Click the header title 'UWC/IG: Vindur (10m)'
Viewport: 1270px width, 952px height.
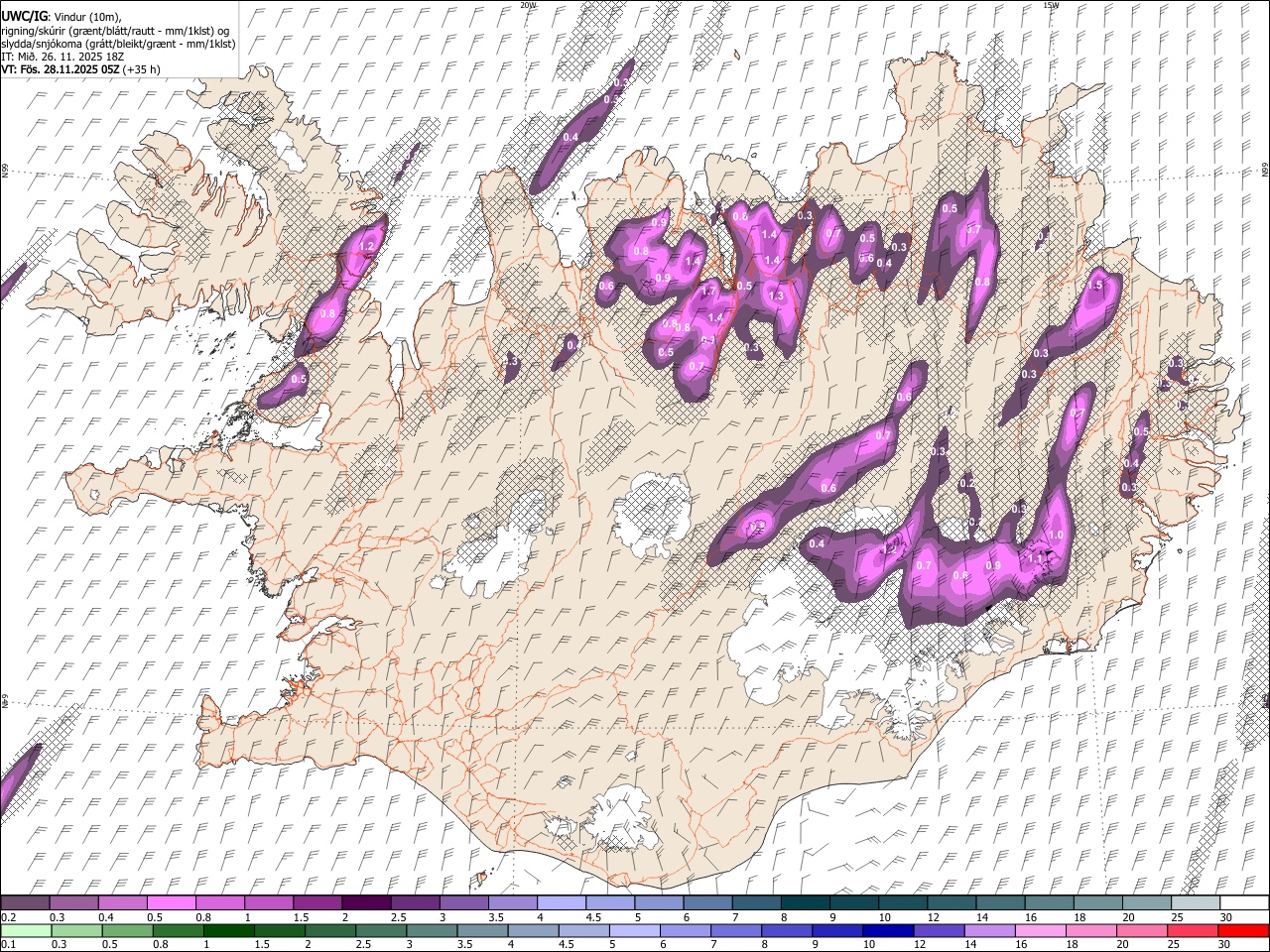click(x=62, y=17)
